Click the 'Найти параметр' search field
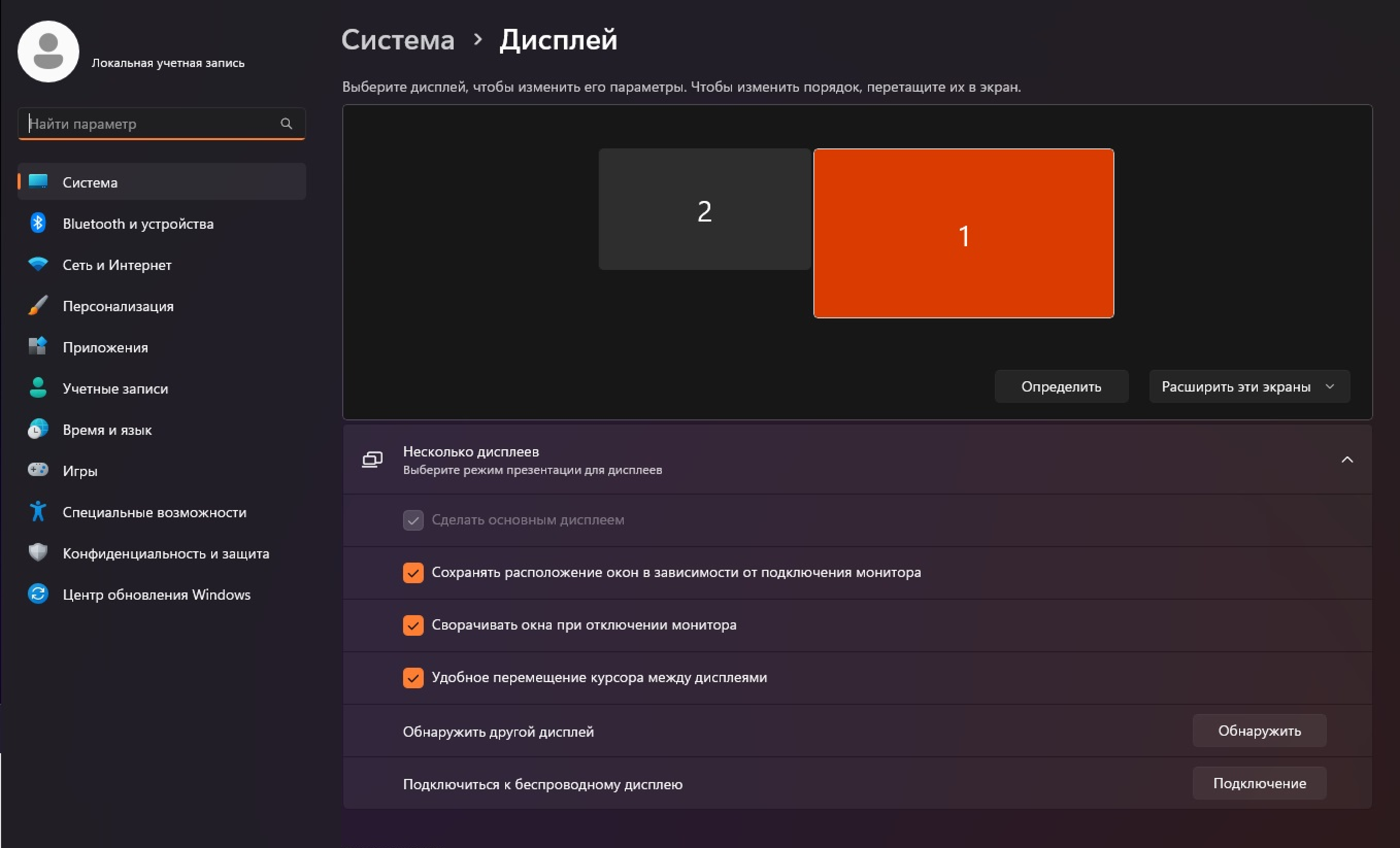Viewport: 1400px width, 848px height. click(x=162, y=123)
